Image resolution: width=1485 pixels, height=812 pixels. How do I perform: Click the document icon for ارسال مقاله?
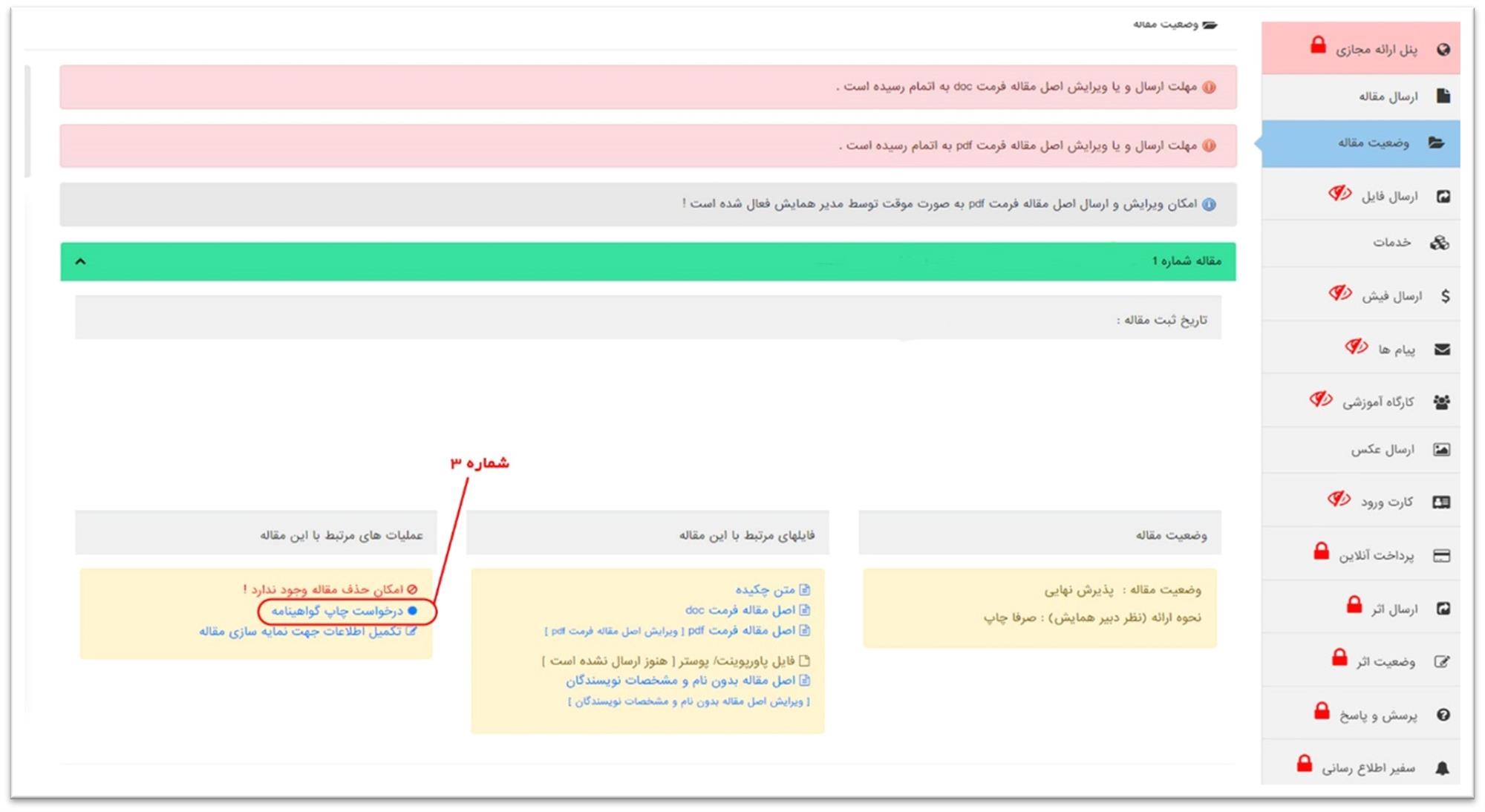(1443, 96)
